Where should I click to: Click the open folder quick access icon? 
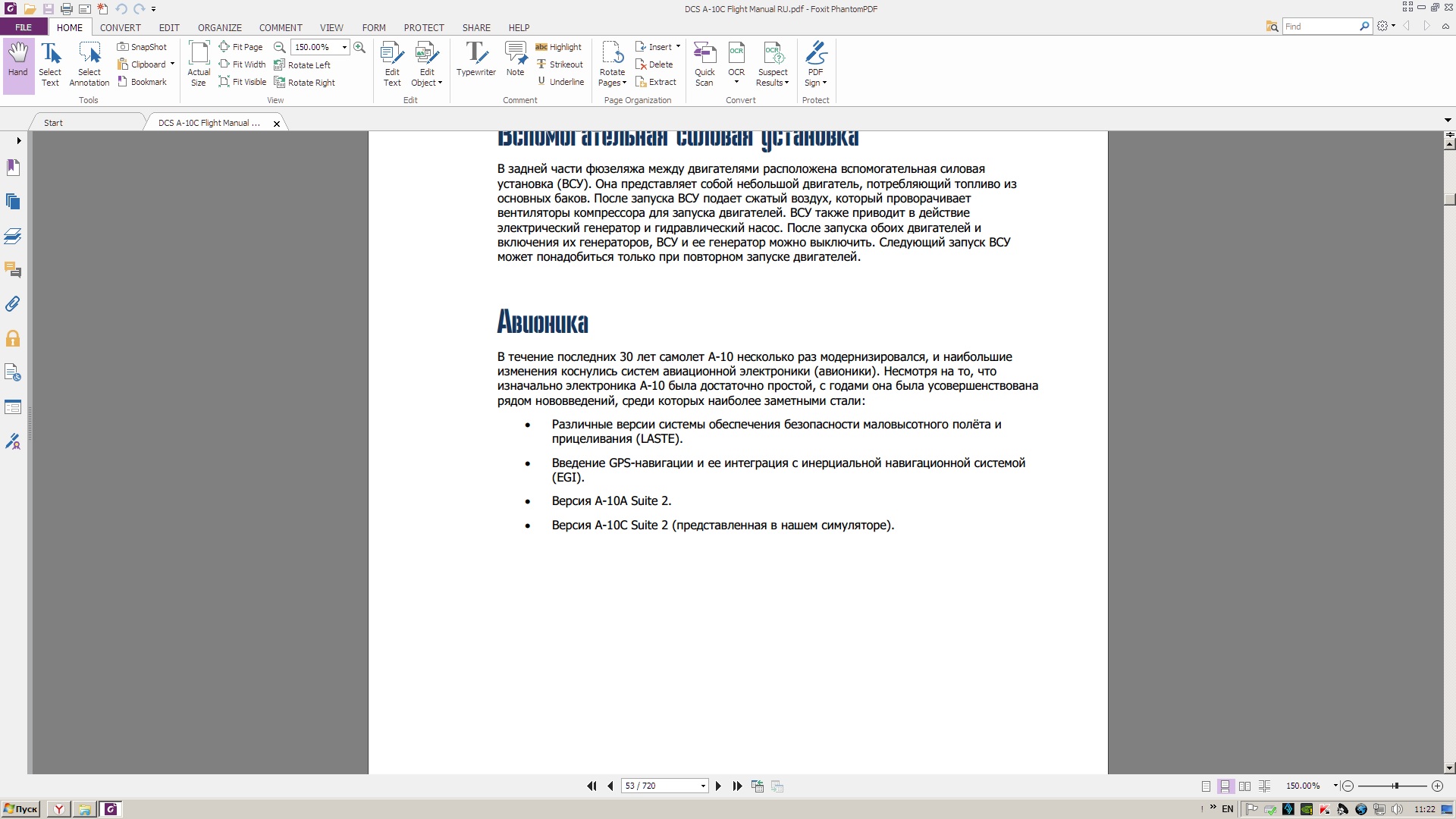coord(30,9)
